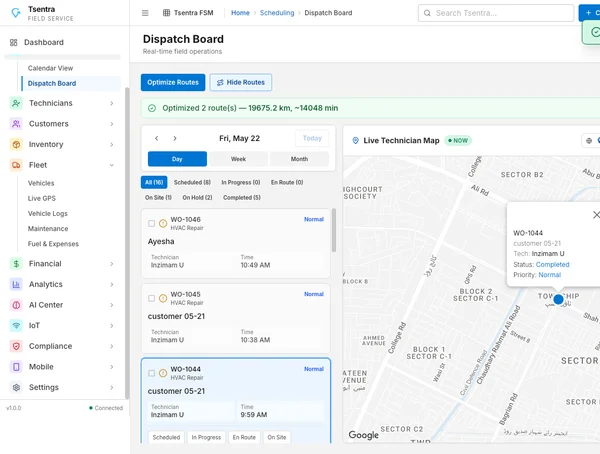Open Maintenance under Fleet
Screen dimensions: 600x454
click(x=48, y=229)
